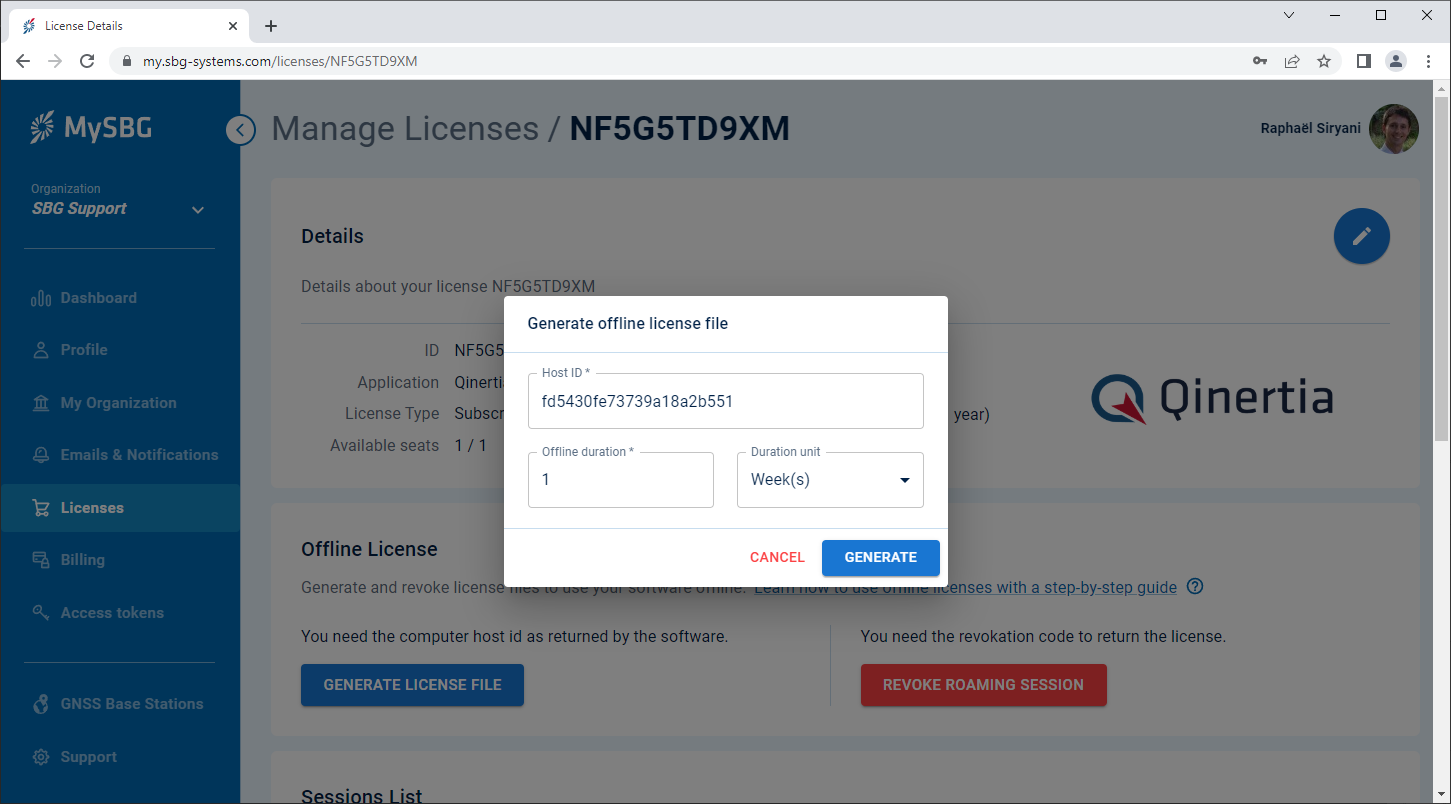
Task: Open Raphaël Siryani's profile avatar
Action: click(x=1393, y=129)
